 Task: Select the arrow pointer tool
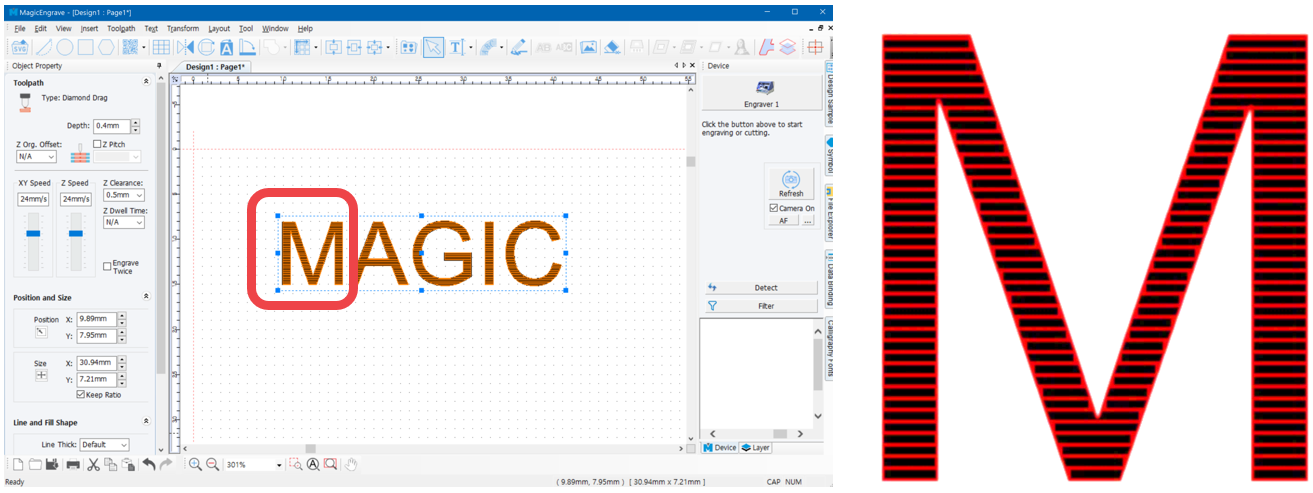(x=433, y=47)
